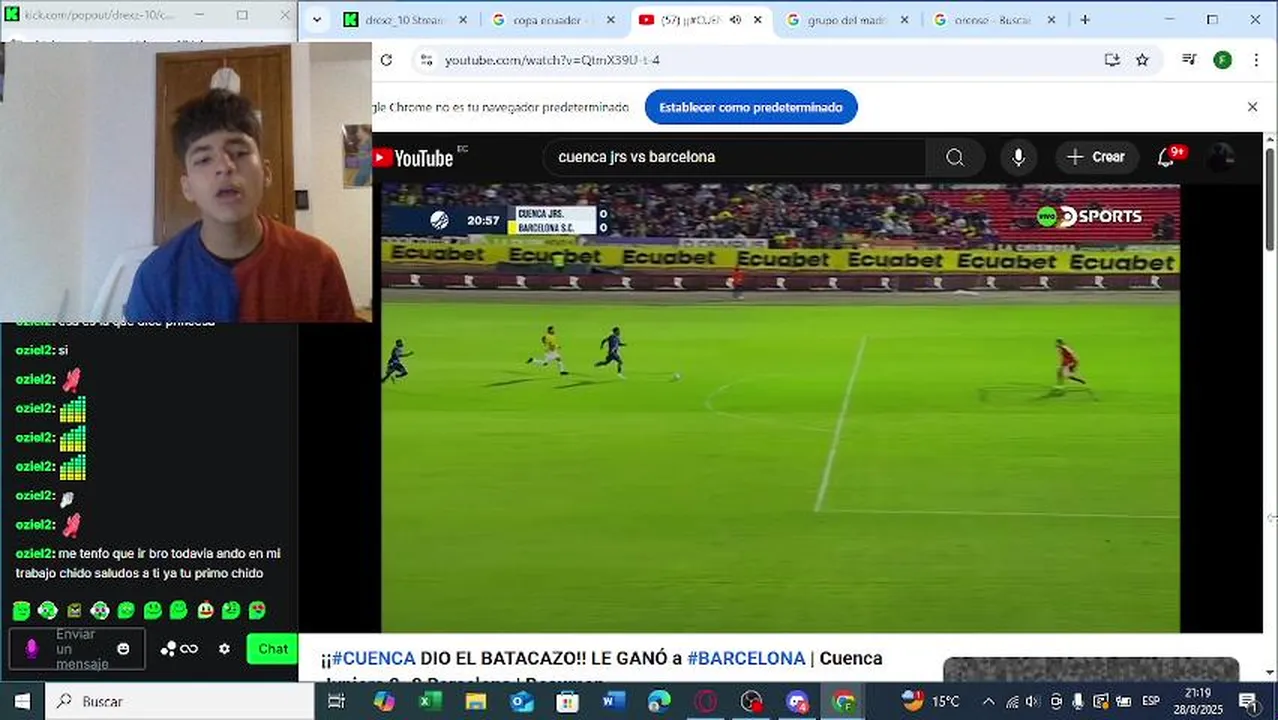This screenshot has height=720, width=1278.
Task: Open OBS Studio from taskbar
Action: (x=751, y=701)
